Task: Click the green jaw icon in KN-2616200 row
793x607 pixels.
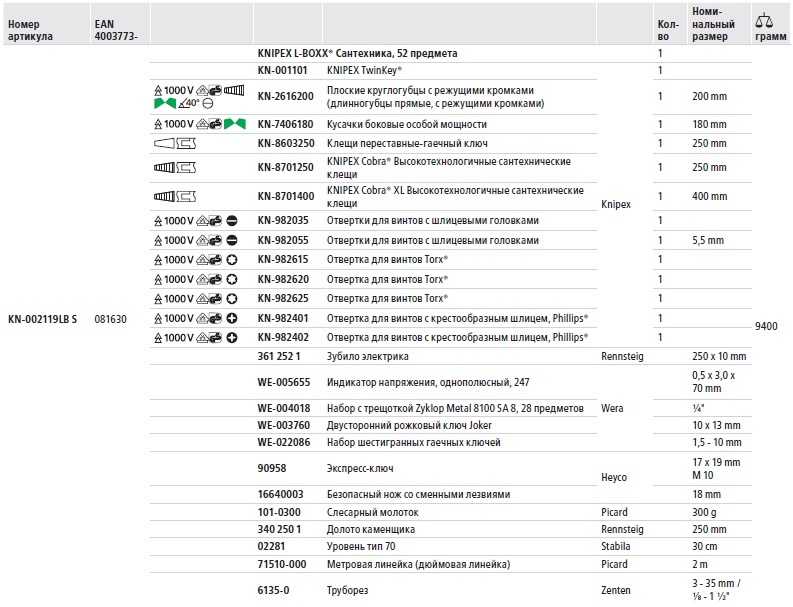Action: 165,103
